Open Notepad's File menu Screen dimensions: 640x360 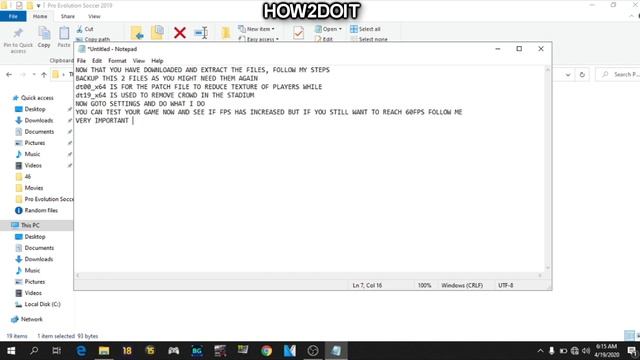(81, 60)
